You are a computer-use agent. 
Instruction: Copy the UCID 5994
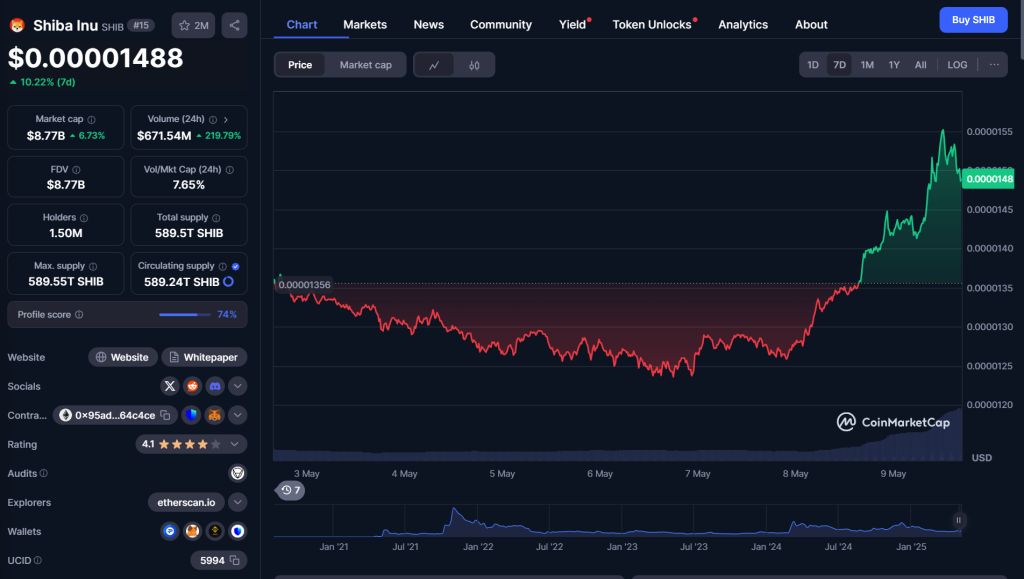coord(235,561)
